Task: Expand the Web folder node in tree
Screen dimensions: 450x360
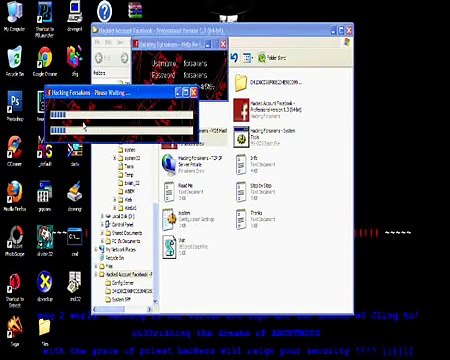Action: pos(115,199)
